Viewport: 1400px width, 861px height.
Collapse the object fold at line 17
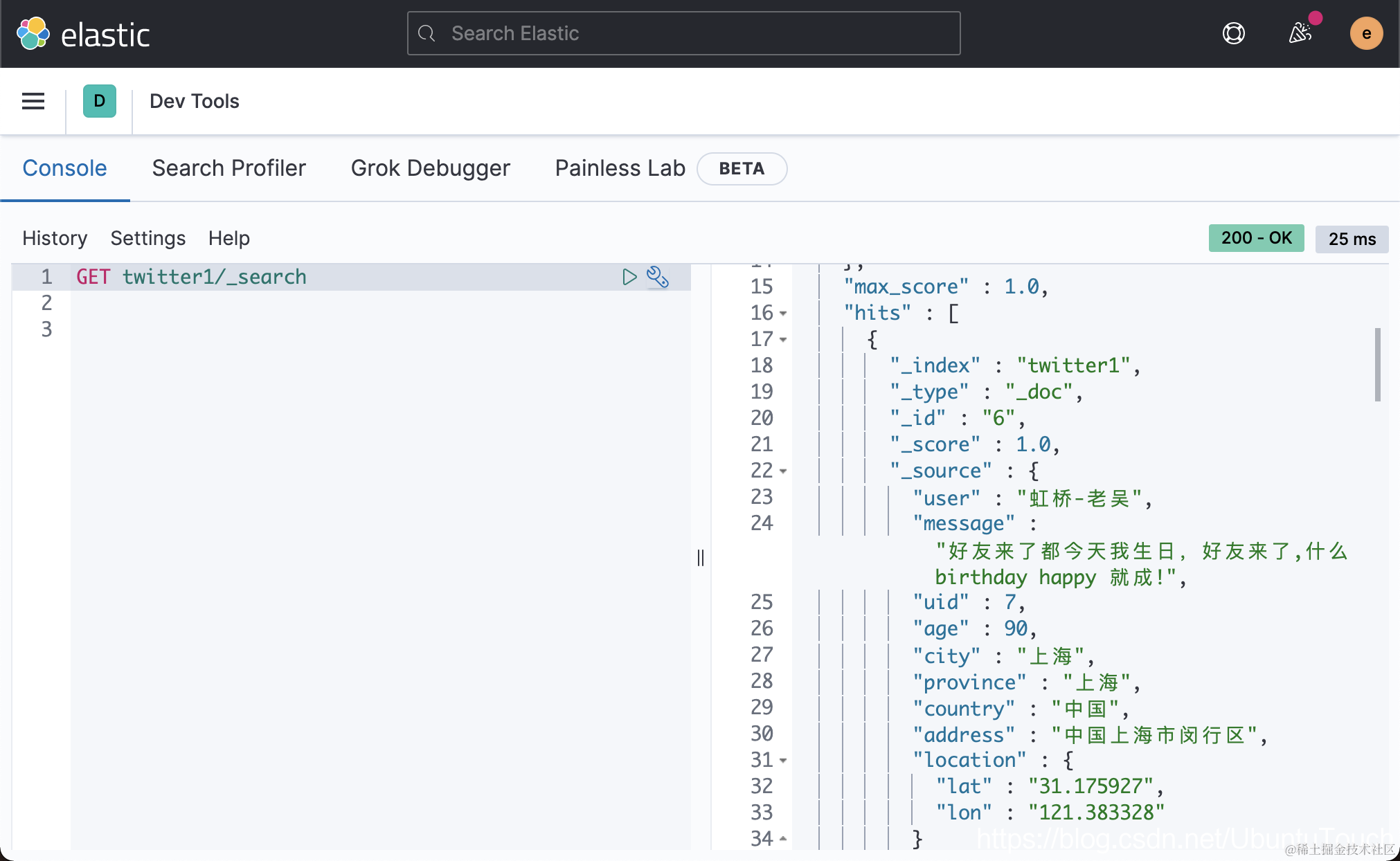[x=783, y=340]
